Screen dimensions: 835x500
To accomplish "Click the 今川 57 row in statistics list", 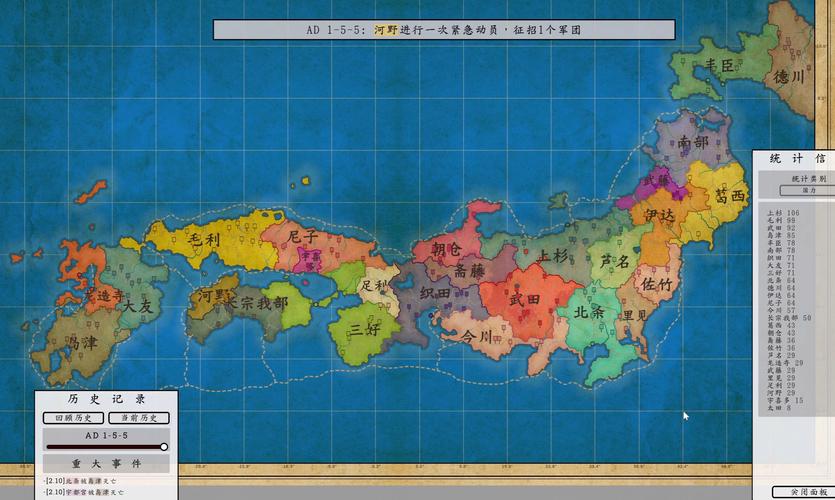I will pos(781,310).
